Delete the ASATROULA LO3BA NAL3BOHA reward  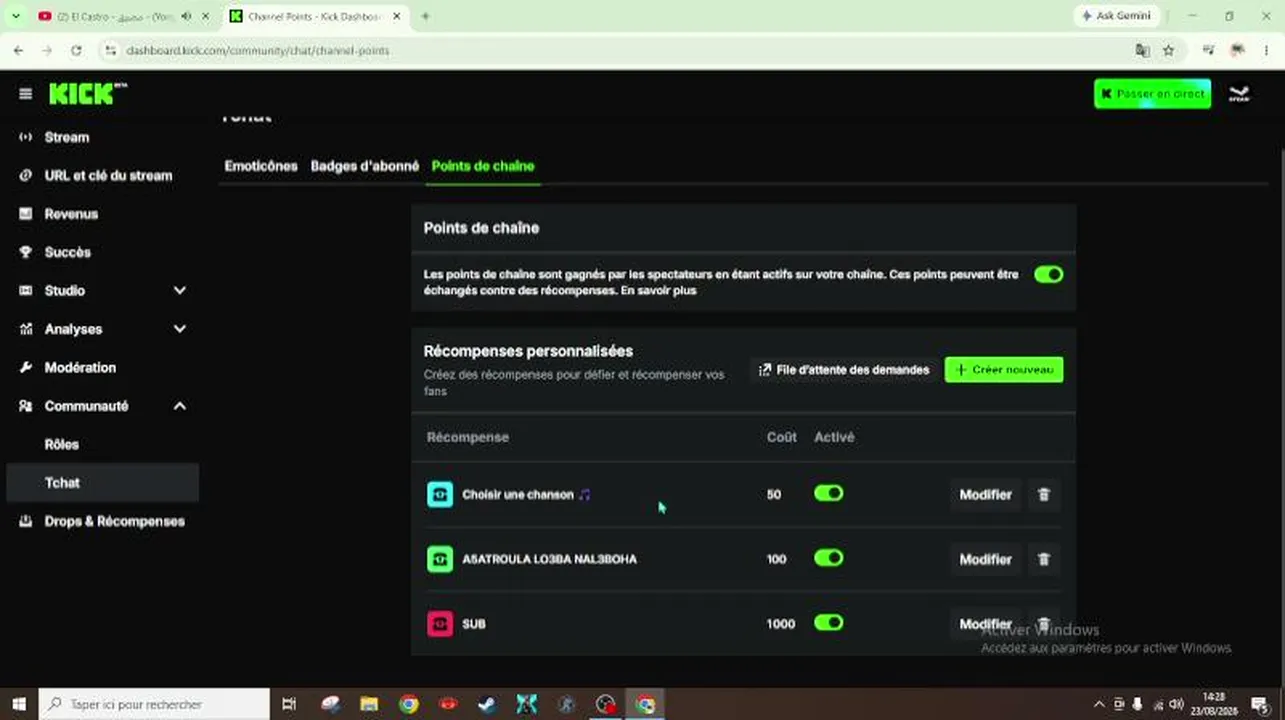pyautogui.click(x=1044, y=560)
